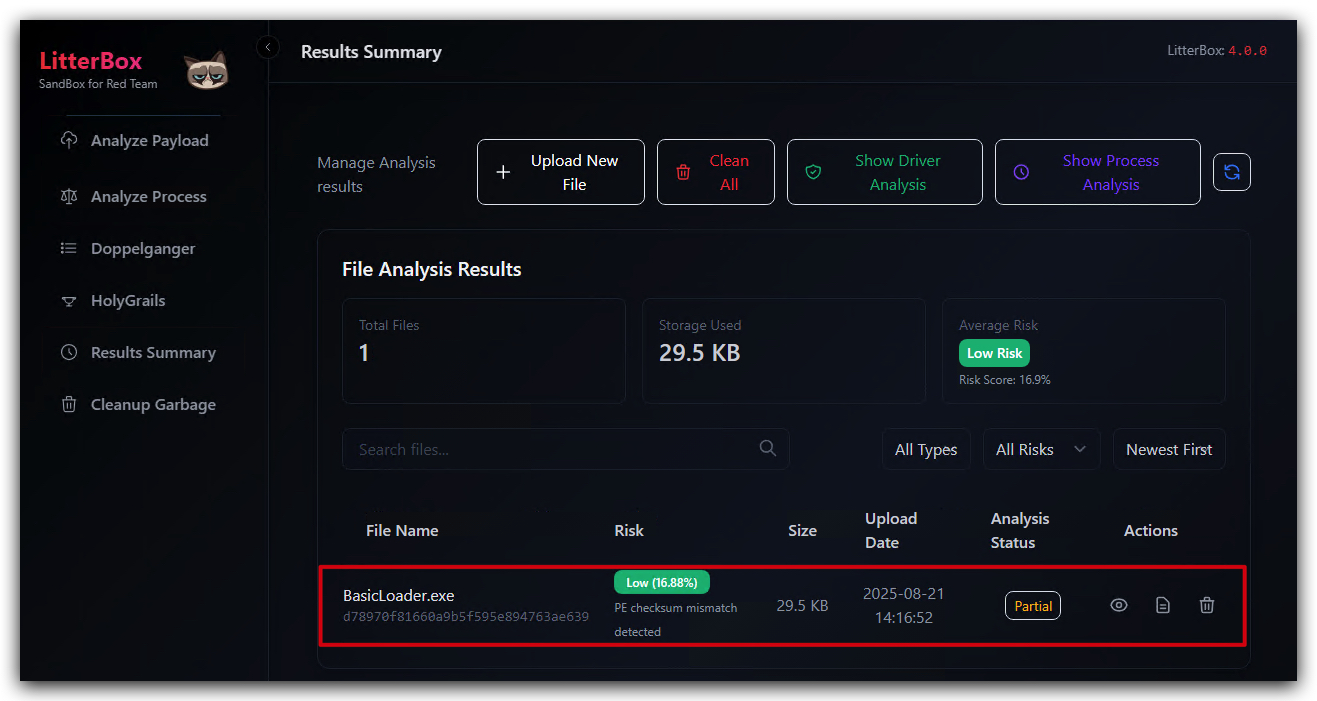Click the Low Risk average badge
The width and height of the screenshot is (1317, 701).
[x=994, y=353]
